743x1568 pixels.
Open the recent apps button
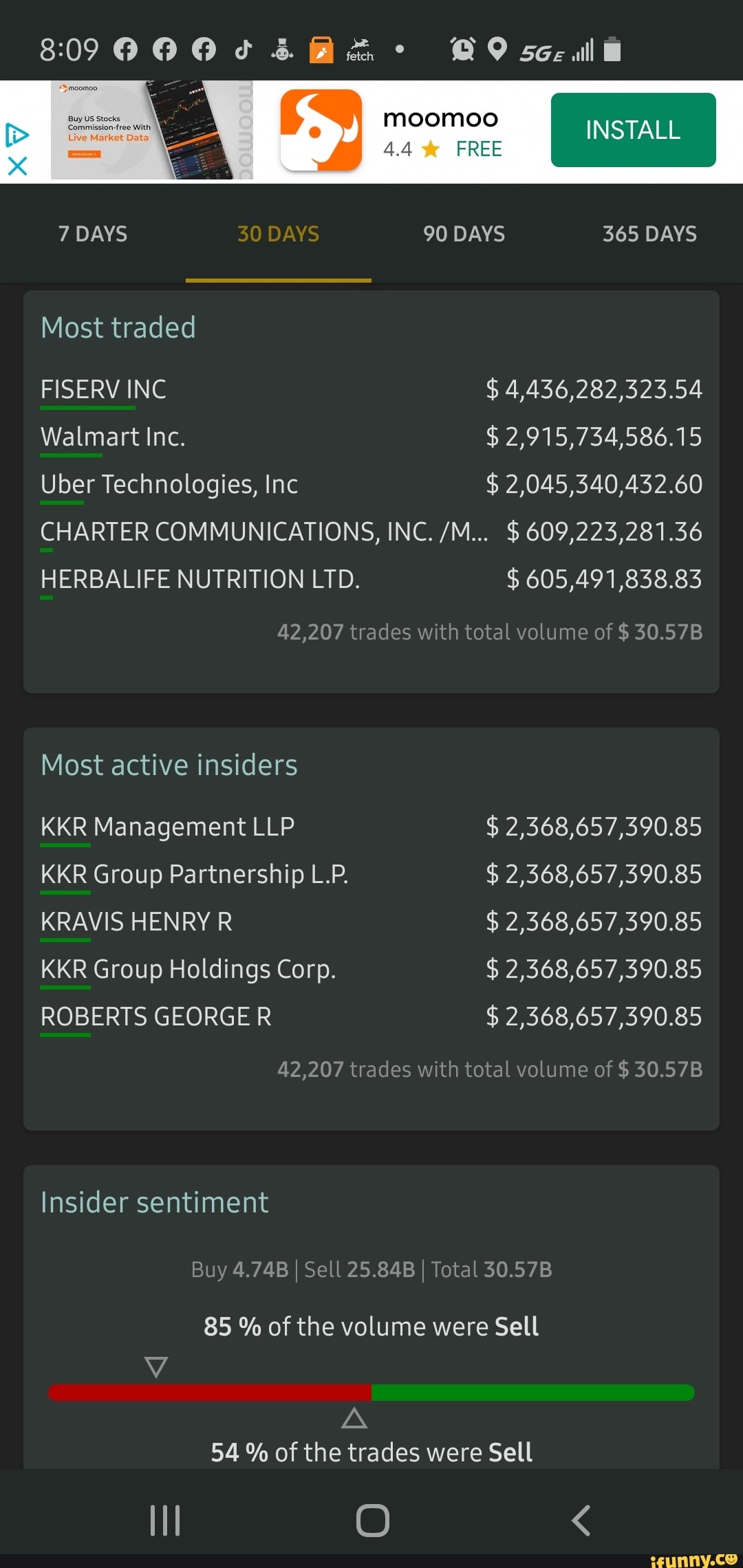165,1520
